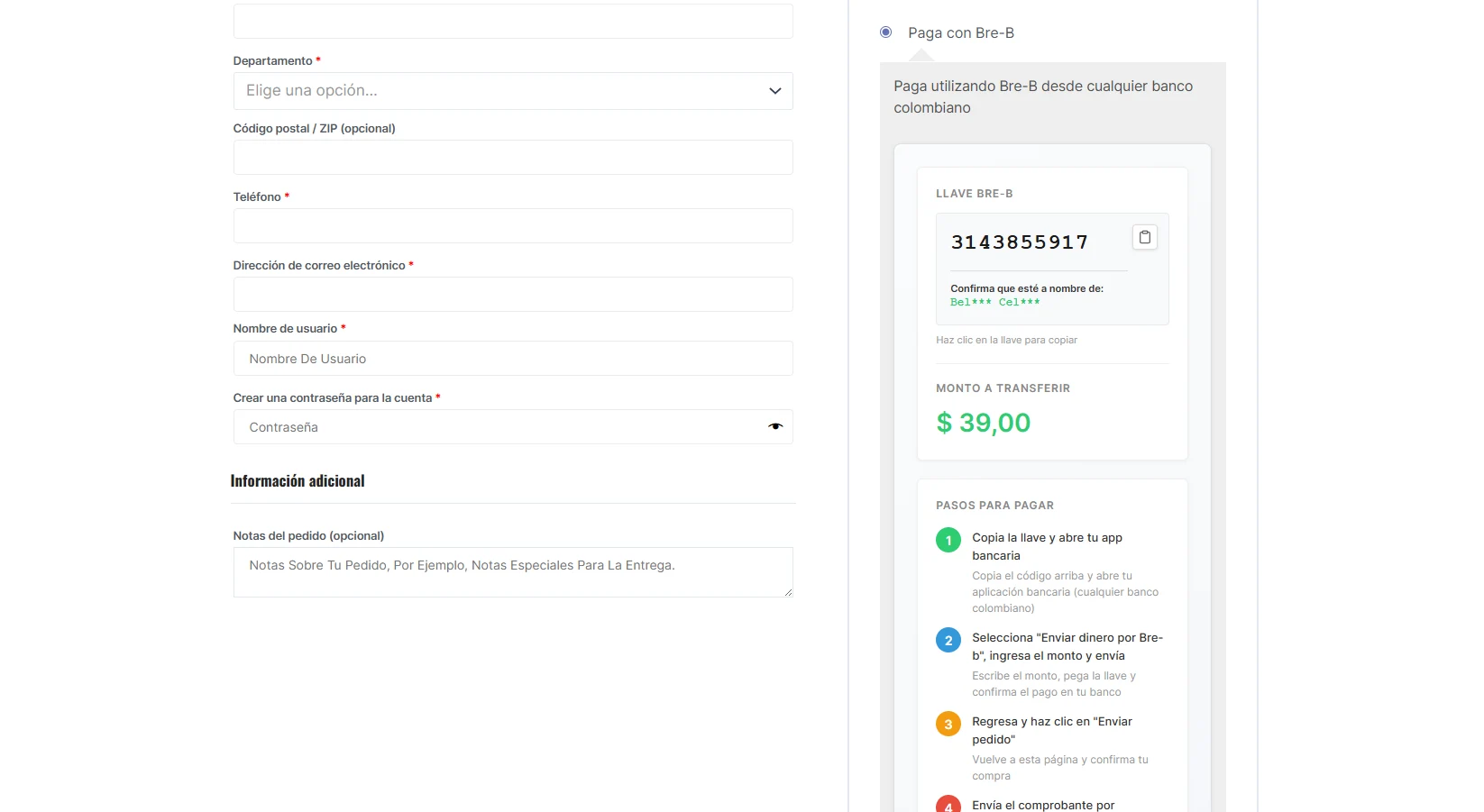Click the green step 1 circle icon
Image resolution: width=1484 pixels, height=812 pixels.
pos(948,540)
